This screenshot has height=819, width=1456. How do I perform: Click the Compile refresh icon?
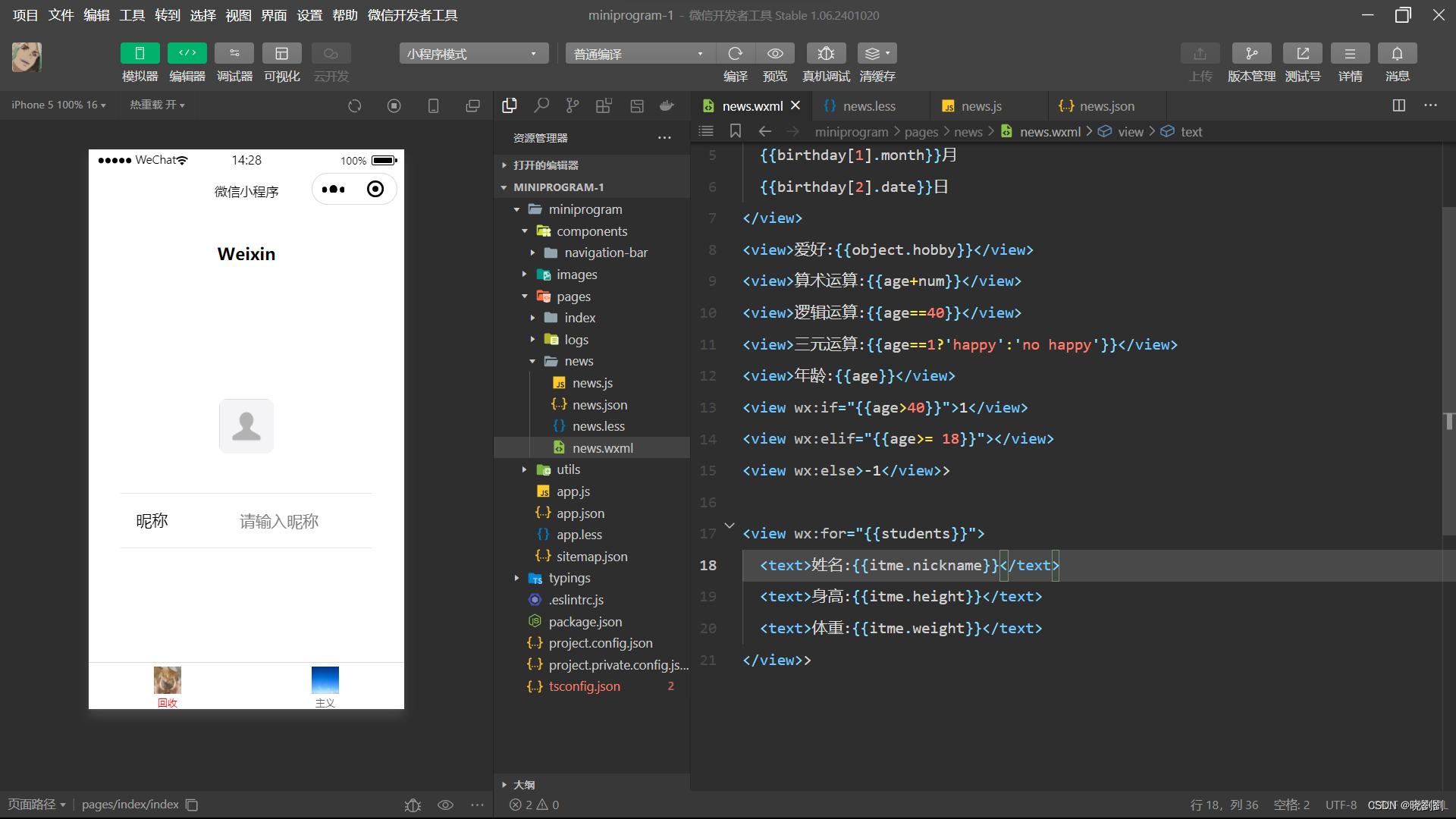tap(735, 53)
